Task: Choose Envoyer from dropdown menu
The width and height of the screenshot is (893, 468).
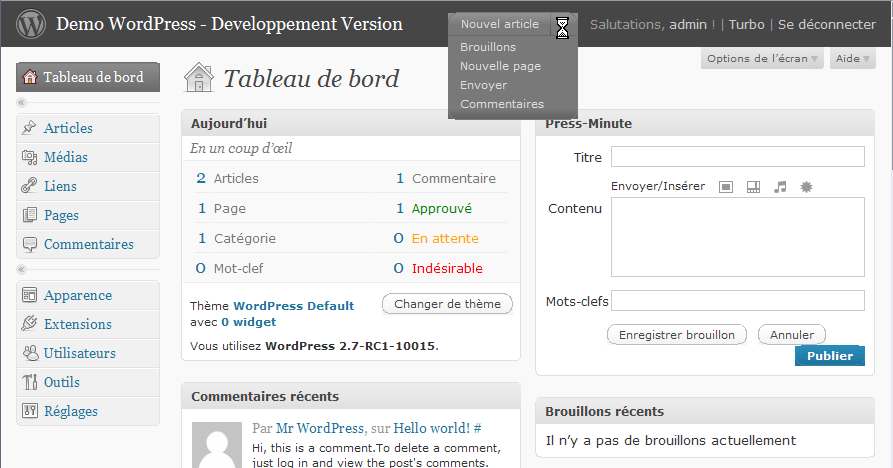Action: 484,85
